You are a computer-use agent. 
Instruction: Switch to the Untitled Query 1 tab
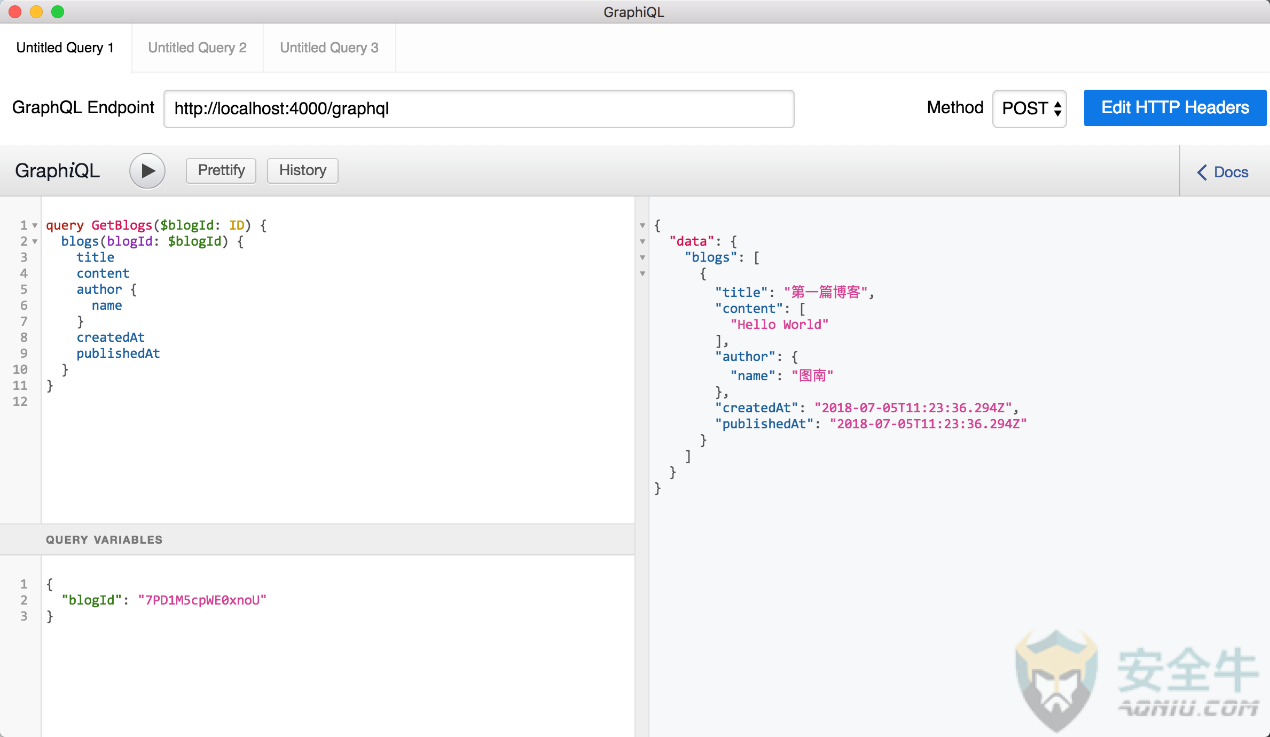66,48
